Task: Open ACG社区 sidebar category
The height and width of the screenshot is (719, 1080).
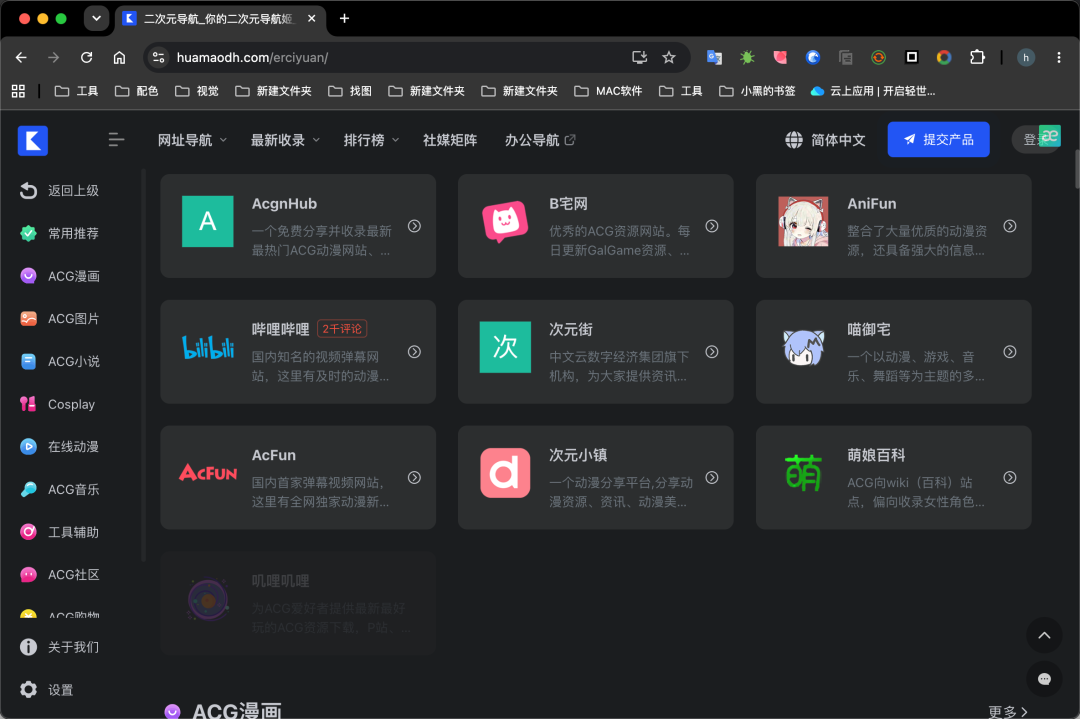Action: (x=61, y=575)
